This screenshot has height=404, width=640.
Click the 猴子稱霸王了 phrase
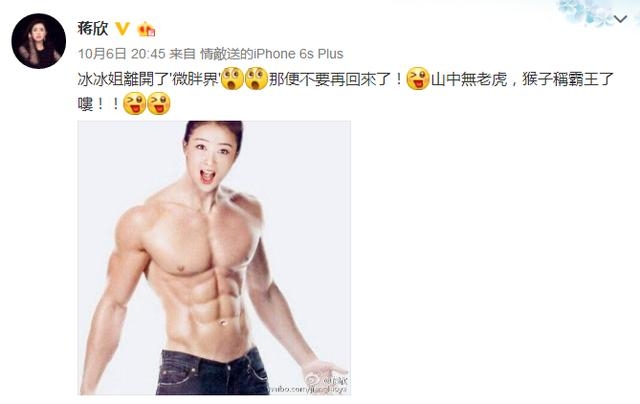[568, 79]
